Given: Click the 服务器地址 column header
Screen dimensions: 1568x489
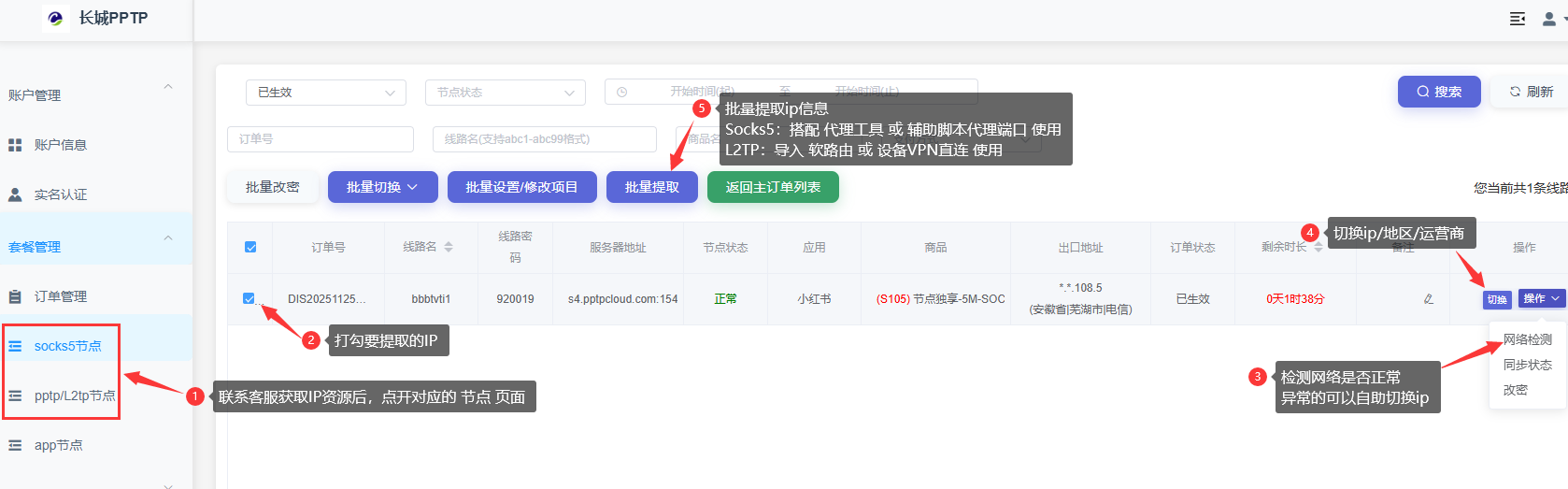Looking at the screenshot, I should coord(618,248).
